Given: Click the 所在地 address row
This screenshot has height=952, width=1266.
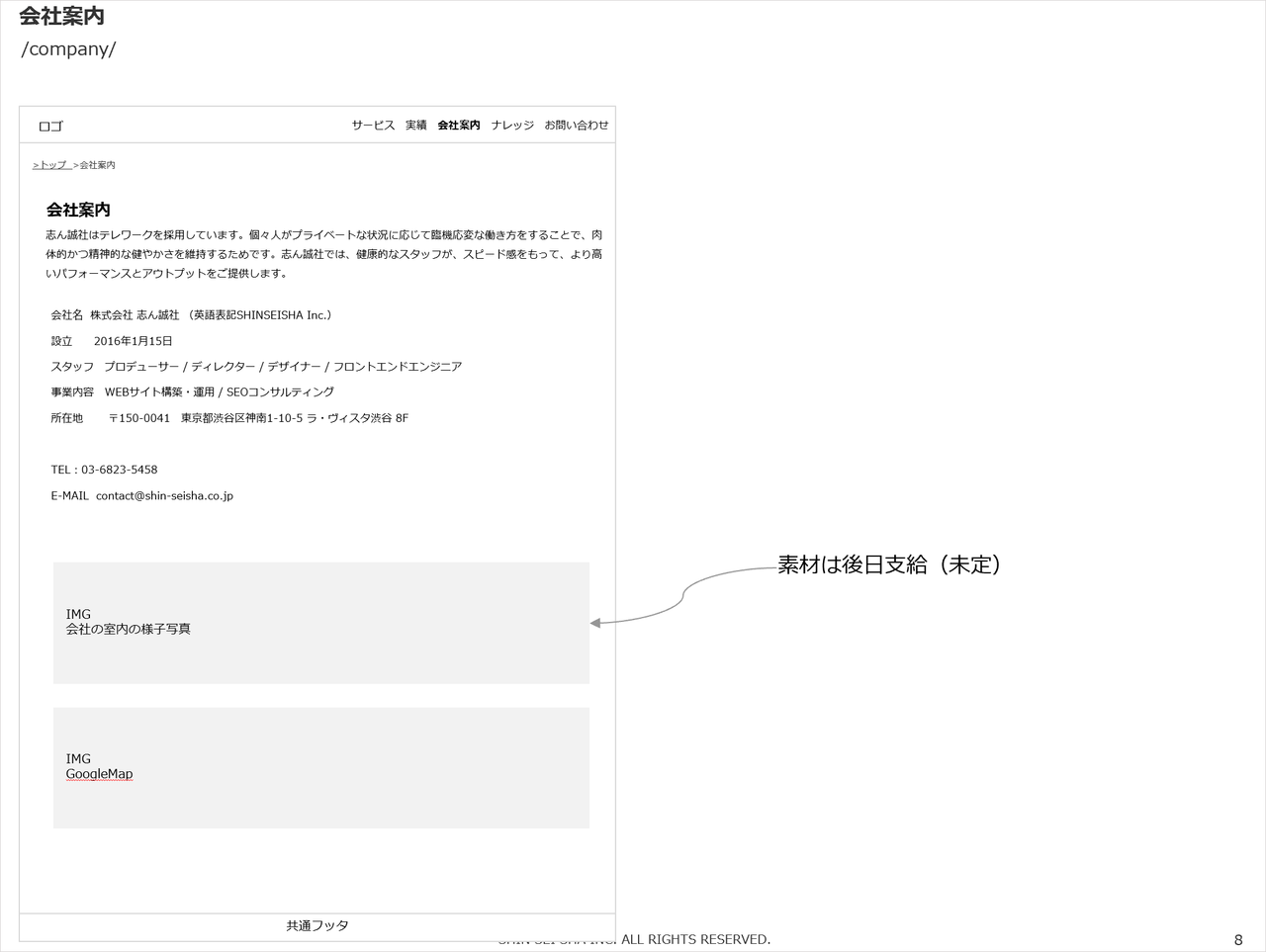Looking at the screenshot, I should 229,418.
